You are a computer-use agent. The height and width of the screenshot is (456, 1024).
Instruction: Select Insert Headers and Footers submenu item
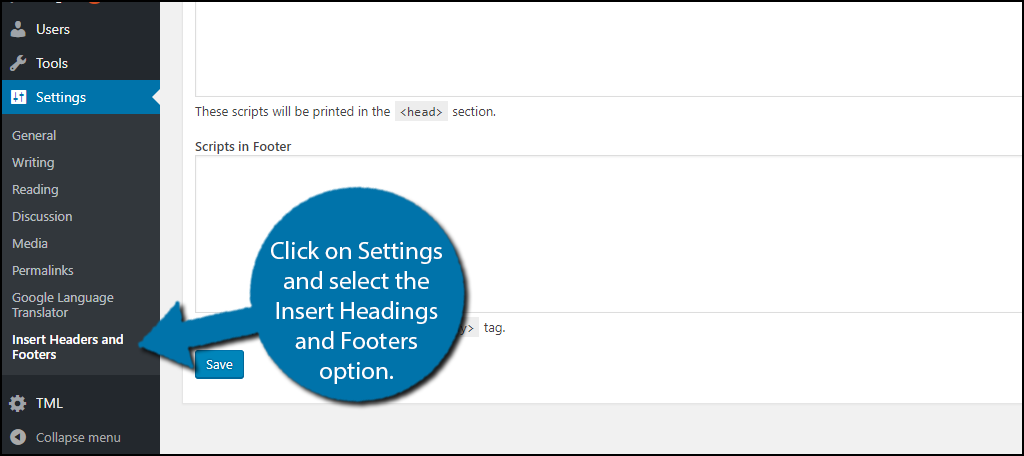(68, 347)
